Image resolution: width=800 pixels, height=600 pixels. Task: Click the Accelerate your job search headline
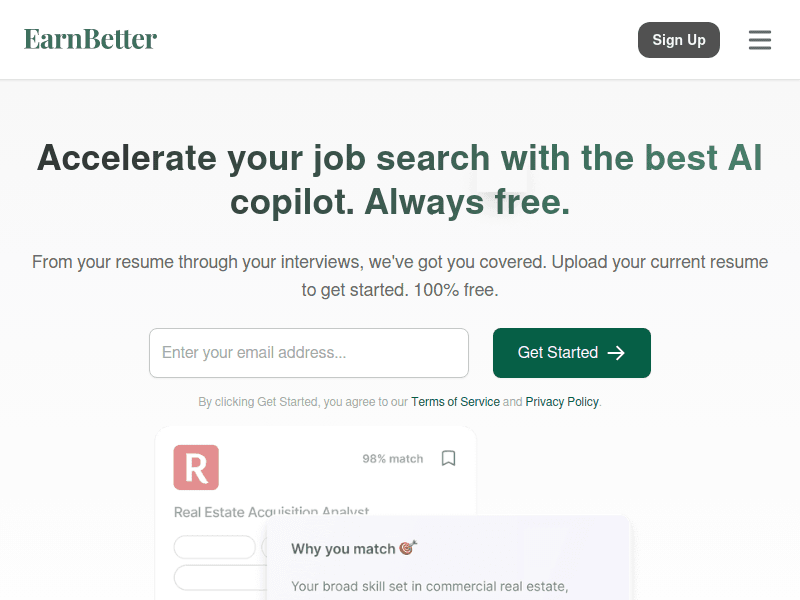(x=400, y=180)
